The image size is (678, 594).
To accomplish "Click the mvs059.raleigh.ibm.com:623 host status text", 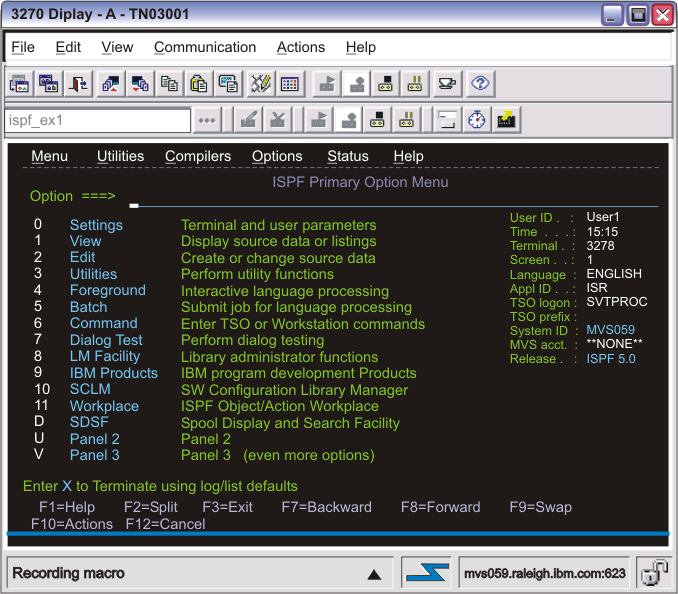I will [545, 573].
